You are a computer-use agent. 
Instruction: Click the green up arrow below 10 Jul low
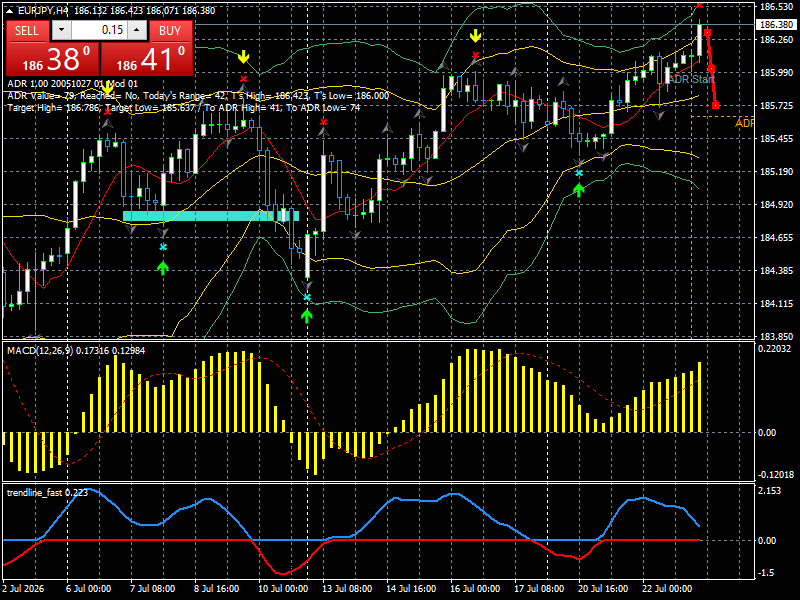click(306, 316)
